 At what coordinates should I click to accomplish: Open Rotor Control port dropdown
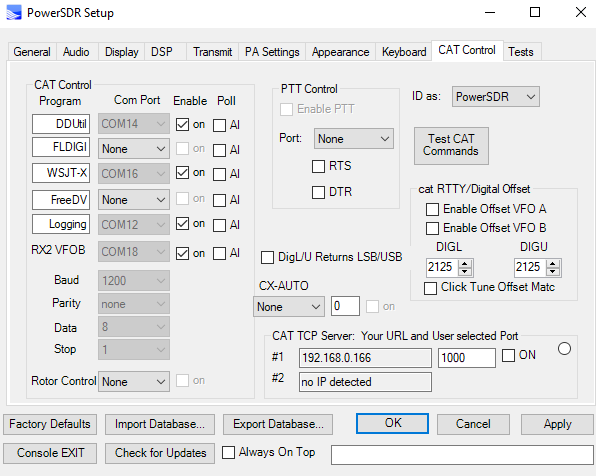click(134, 381)
